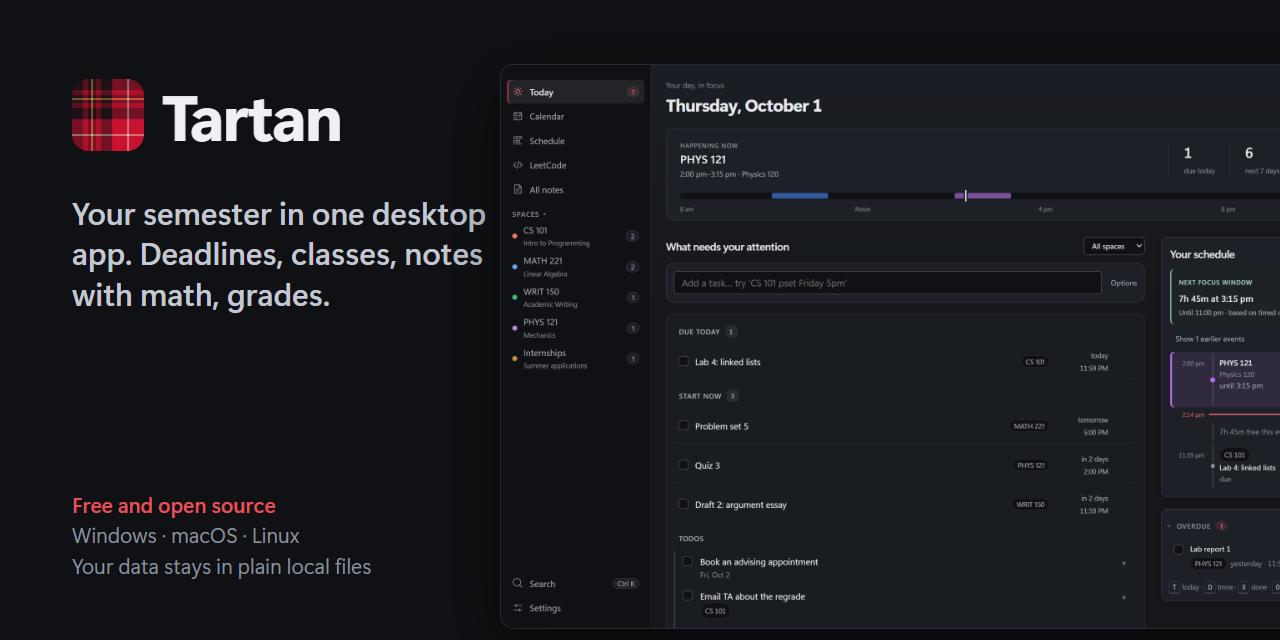Image resolution: width=1280 pixels, height=640 pixels.
Task: Tick Email TA about the regrade checkbox
Action: coord(688,596)
